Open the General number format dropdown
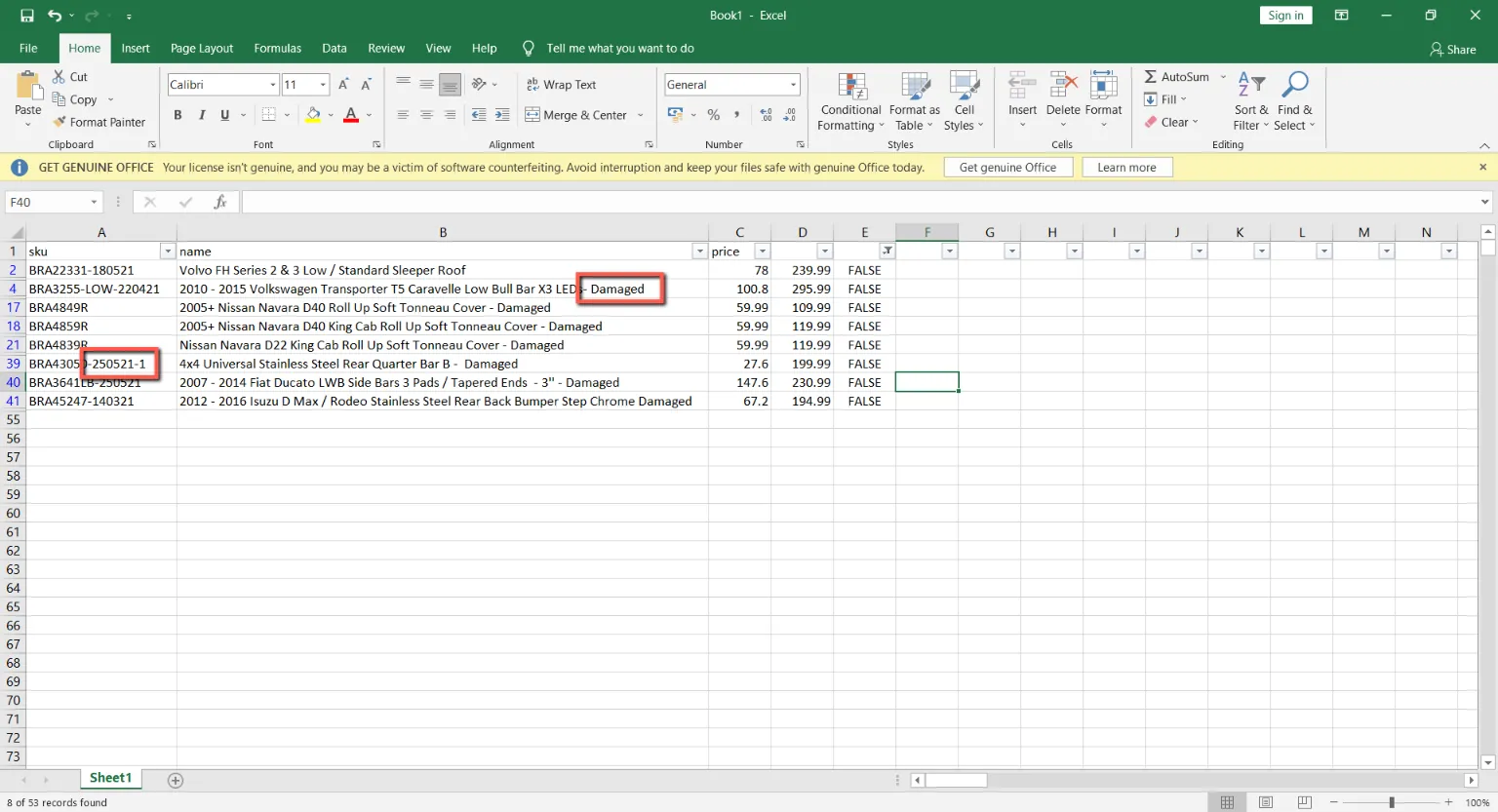This screenshot has height=812, width=1498. [x=793, y=85]
